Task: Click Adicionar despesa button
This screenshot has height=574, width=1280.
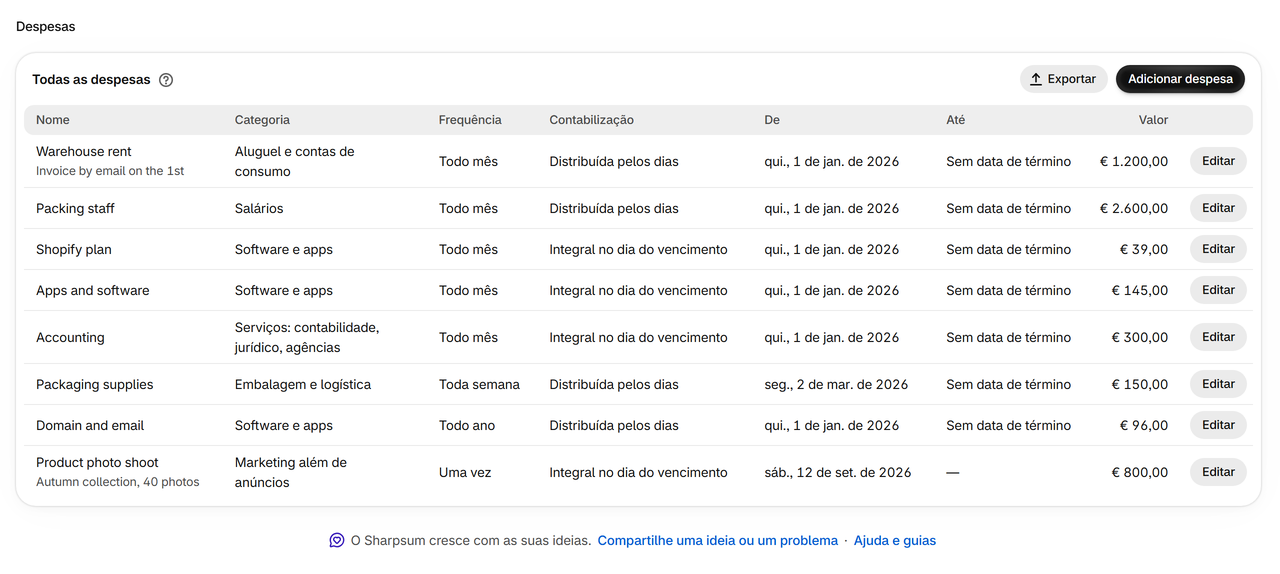Action: 1180,79
